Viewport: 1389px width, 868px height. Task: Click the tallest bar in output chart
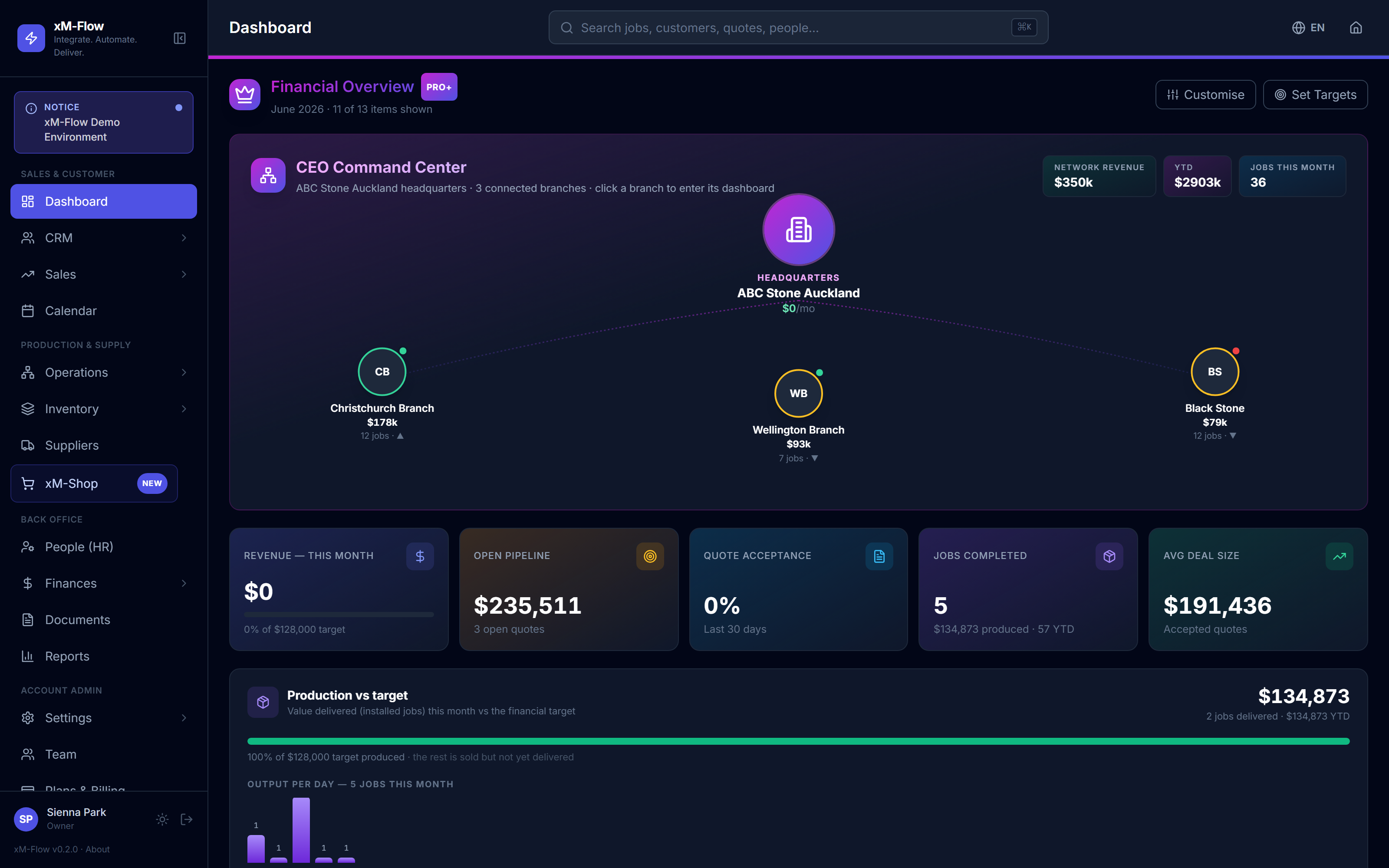(x=301, y=830)
